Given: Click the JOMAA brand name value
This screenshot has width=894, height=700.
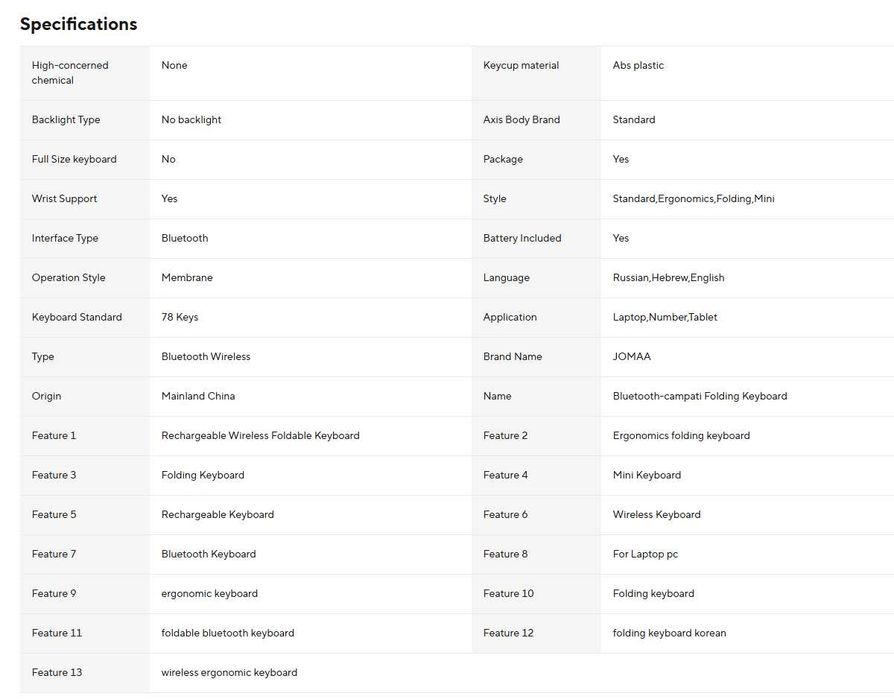Looking at the screenshot, I should [x=632, y=357].
